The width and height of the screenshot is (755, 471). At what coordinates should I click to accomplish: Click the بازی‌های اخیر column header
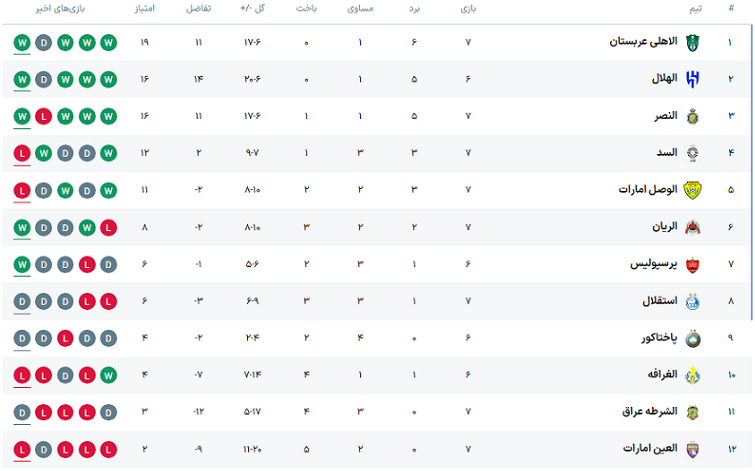[x=60, y=9]
